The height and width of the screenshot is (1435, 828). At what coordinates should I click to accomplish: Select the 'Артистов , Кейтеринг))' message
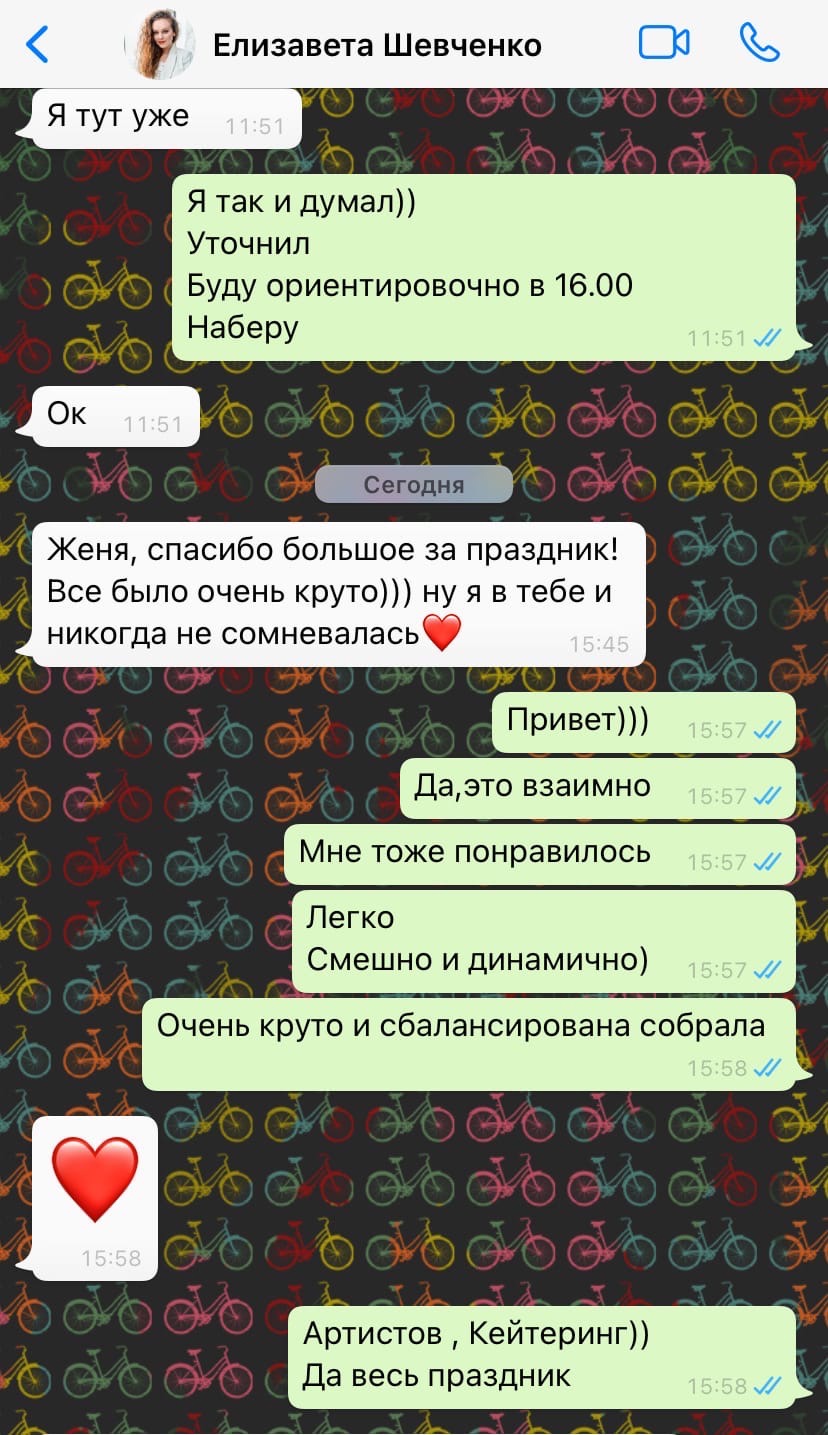[x=544, y=1357]
